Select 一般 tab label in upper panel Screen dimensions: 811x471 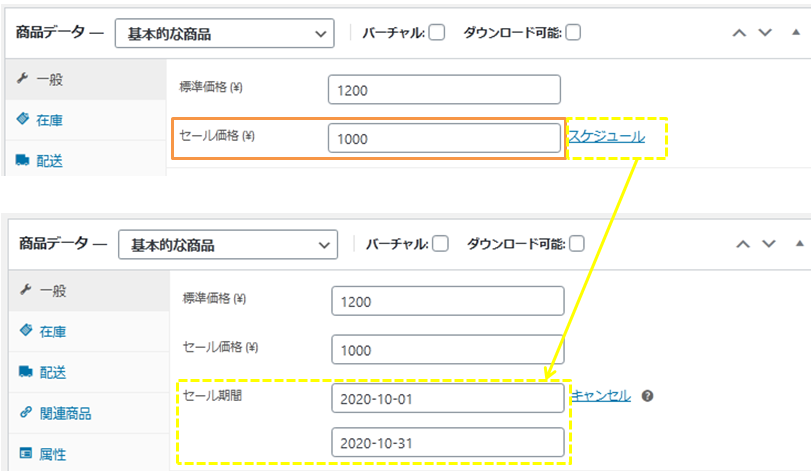[x=50, y=80]
